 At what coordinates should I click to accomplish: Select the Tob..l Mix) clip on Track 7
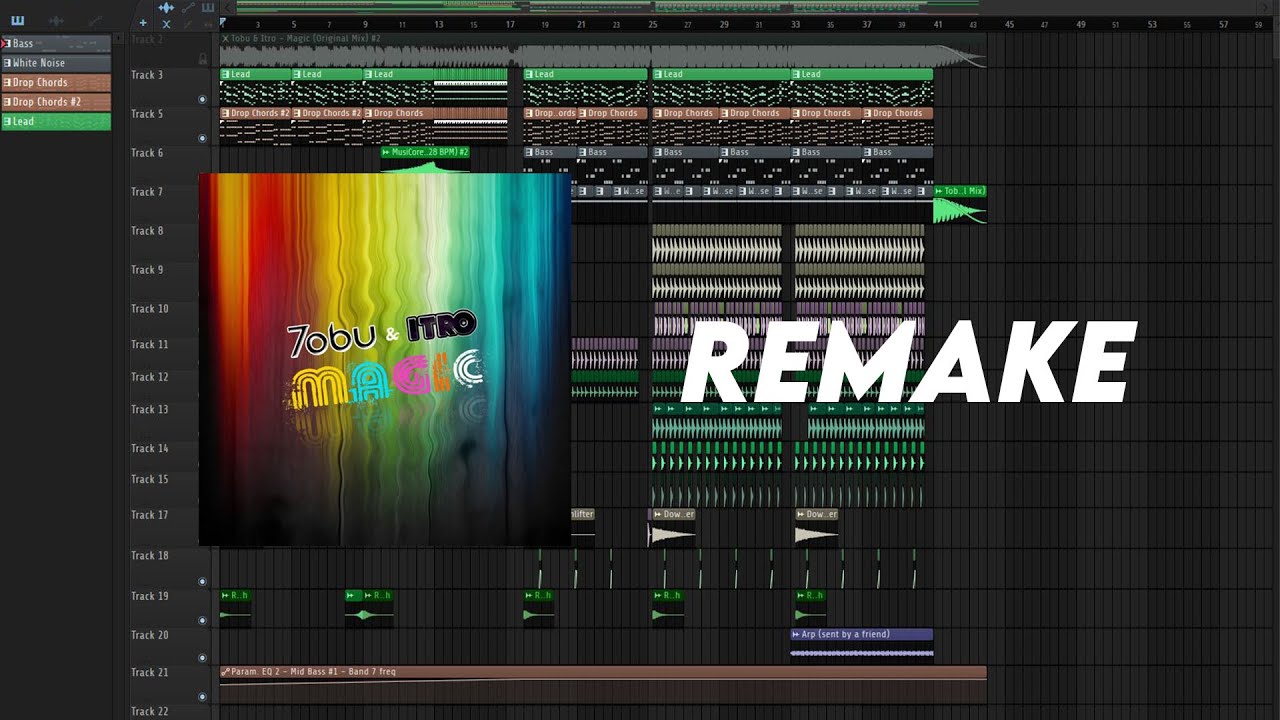point(960,204)
